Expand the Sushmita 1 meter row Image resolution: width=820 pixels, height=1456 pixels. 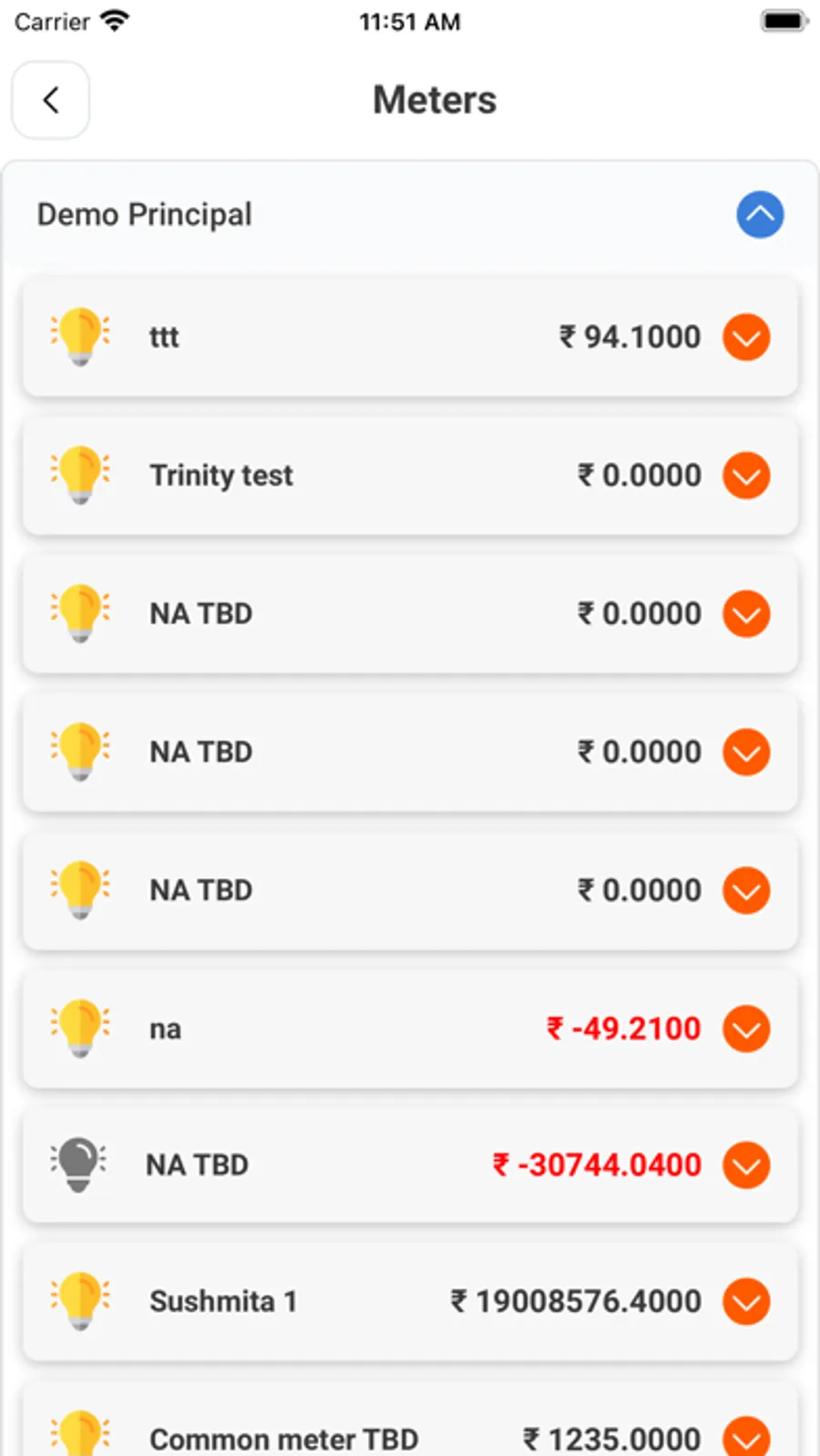pyautogui.click(x=746, y=1301)
